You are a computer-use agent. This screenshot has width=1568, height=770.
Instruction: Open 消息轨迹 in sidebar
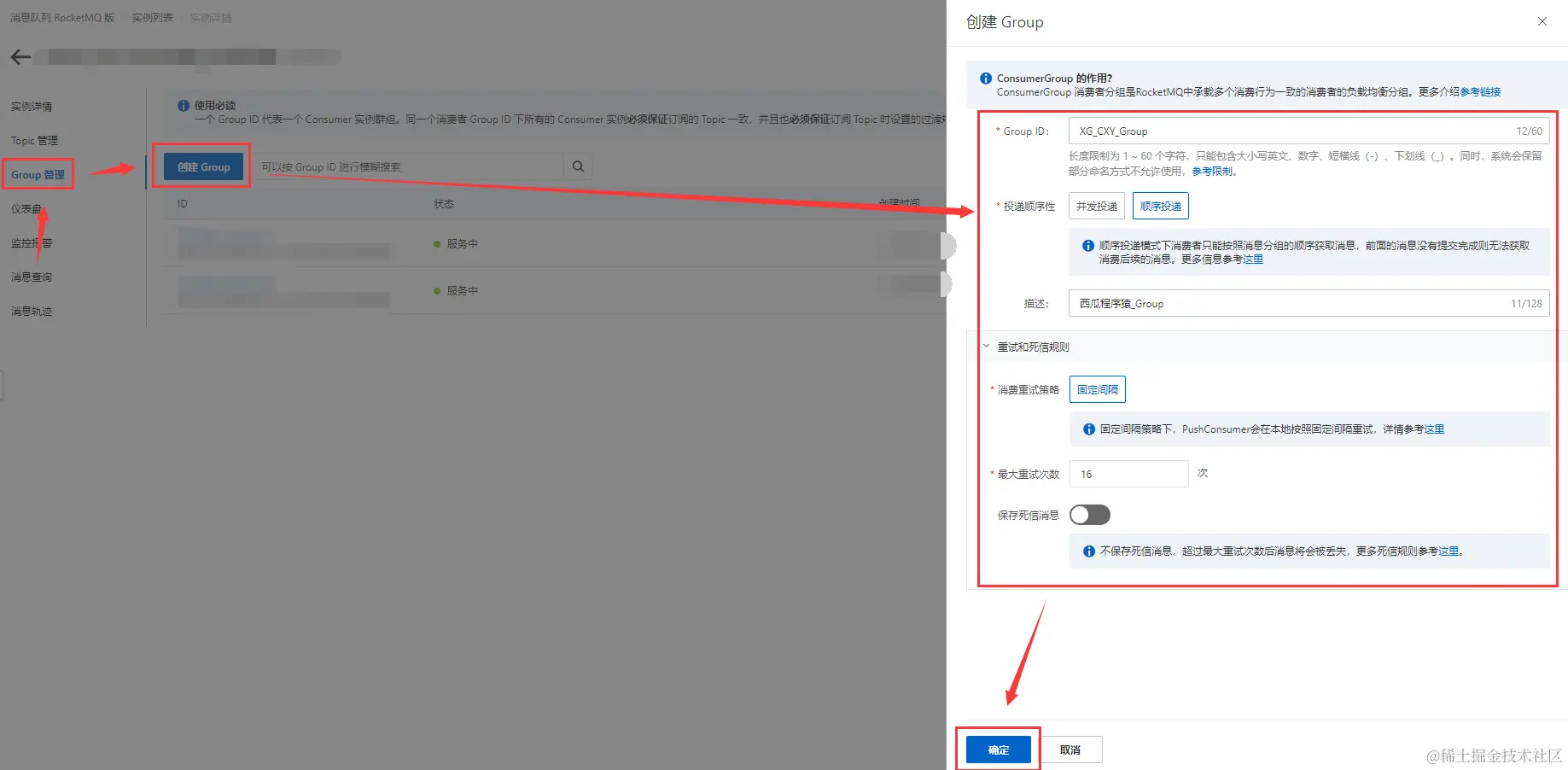click(32, 312)
